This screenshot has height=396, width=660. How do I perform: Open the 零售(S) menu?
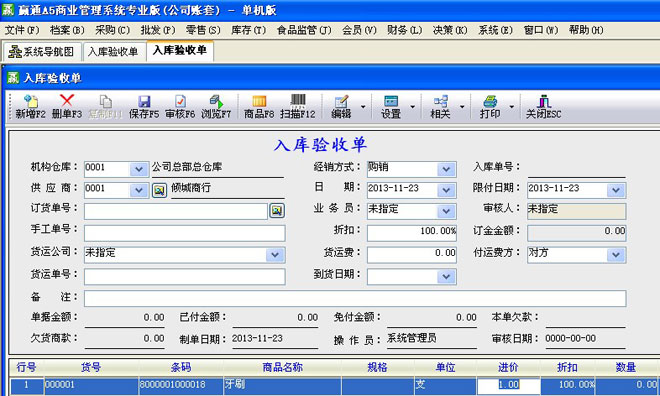click(203, 30)
